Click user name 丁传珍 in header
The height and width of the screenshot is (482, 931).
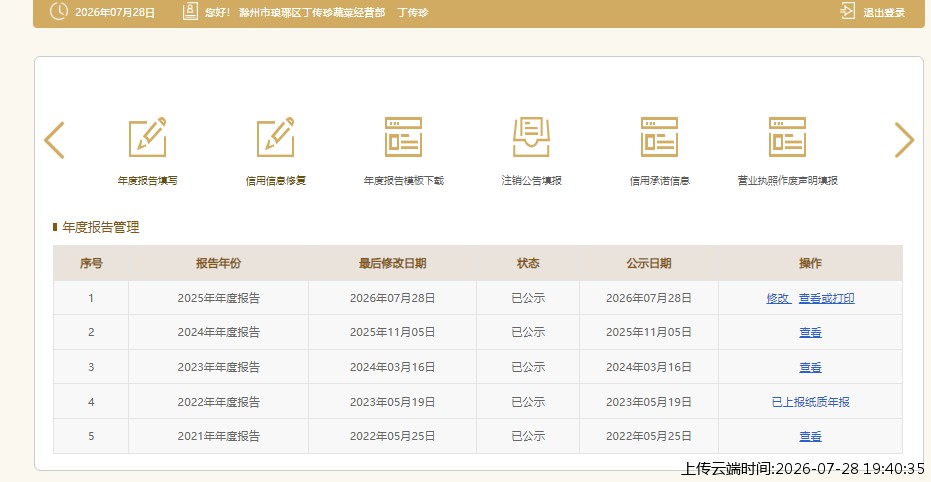click(413, 12)
